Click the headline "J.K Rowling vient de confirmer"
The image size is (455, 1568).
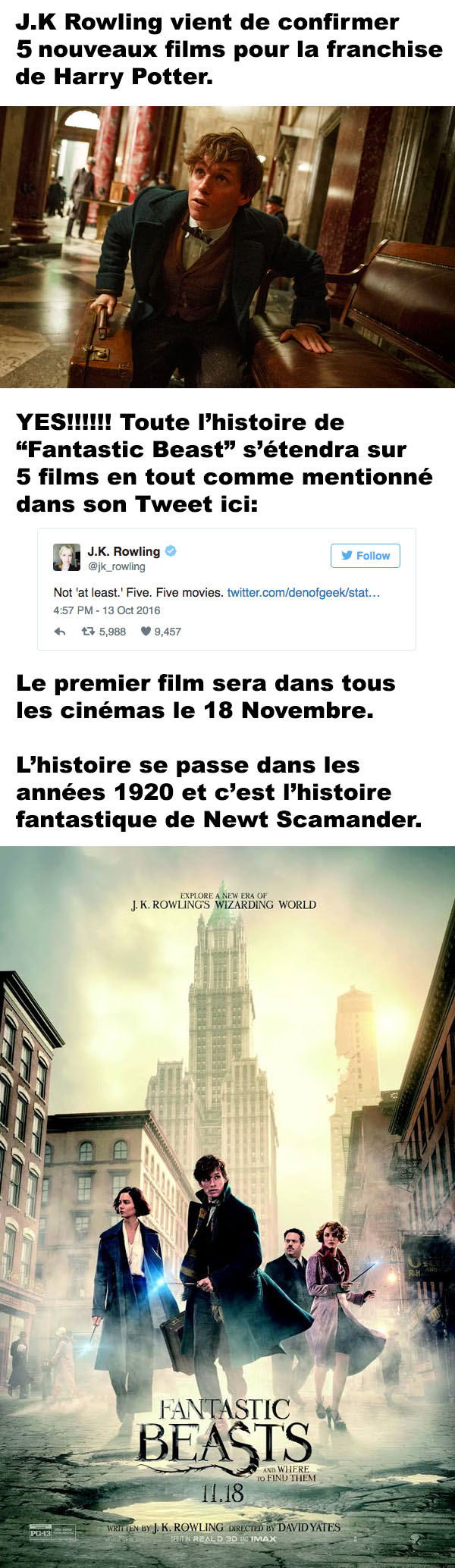tap(207, 22)
